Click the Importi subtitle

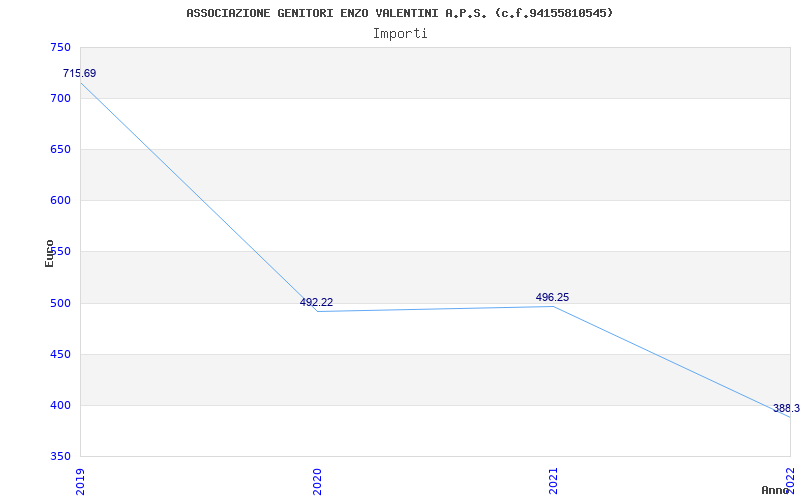tap(400, 34)
